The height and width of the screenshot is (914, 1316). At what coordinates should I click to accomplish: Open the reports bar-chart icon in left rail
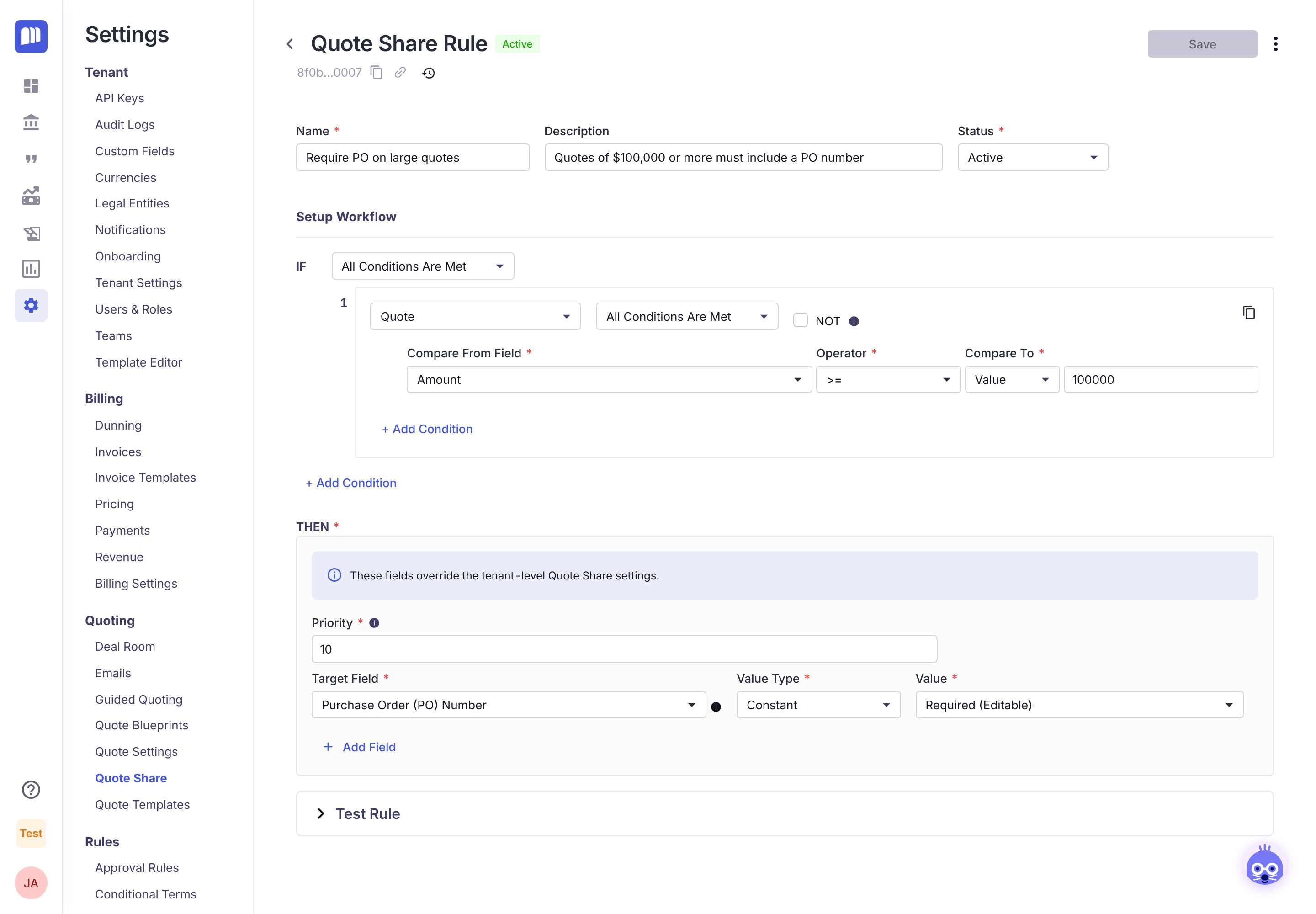click(31, 269)
